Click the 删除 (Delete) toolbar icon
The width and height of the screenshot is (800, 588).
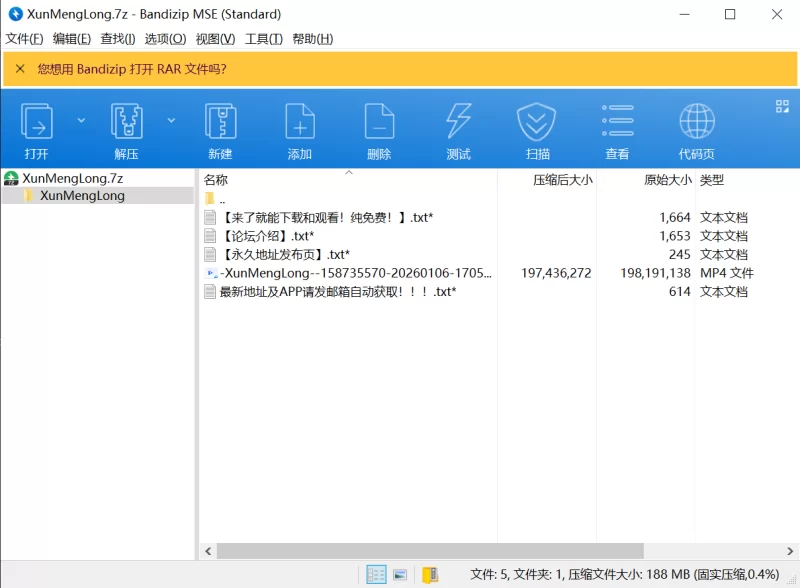[379, 121]
